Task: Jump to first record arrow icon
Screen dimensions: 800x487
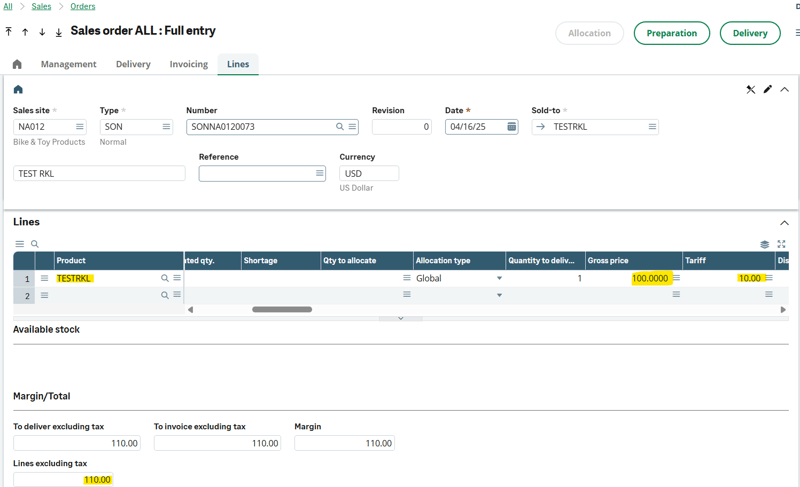Action: (x=9, y=32)
